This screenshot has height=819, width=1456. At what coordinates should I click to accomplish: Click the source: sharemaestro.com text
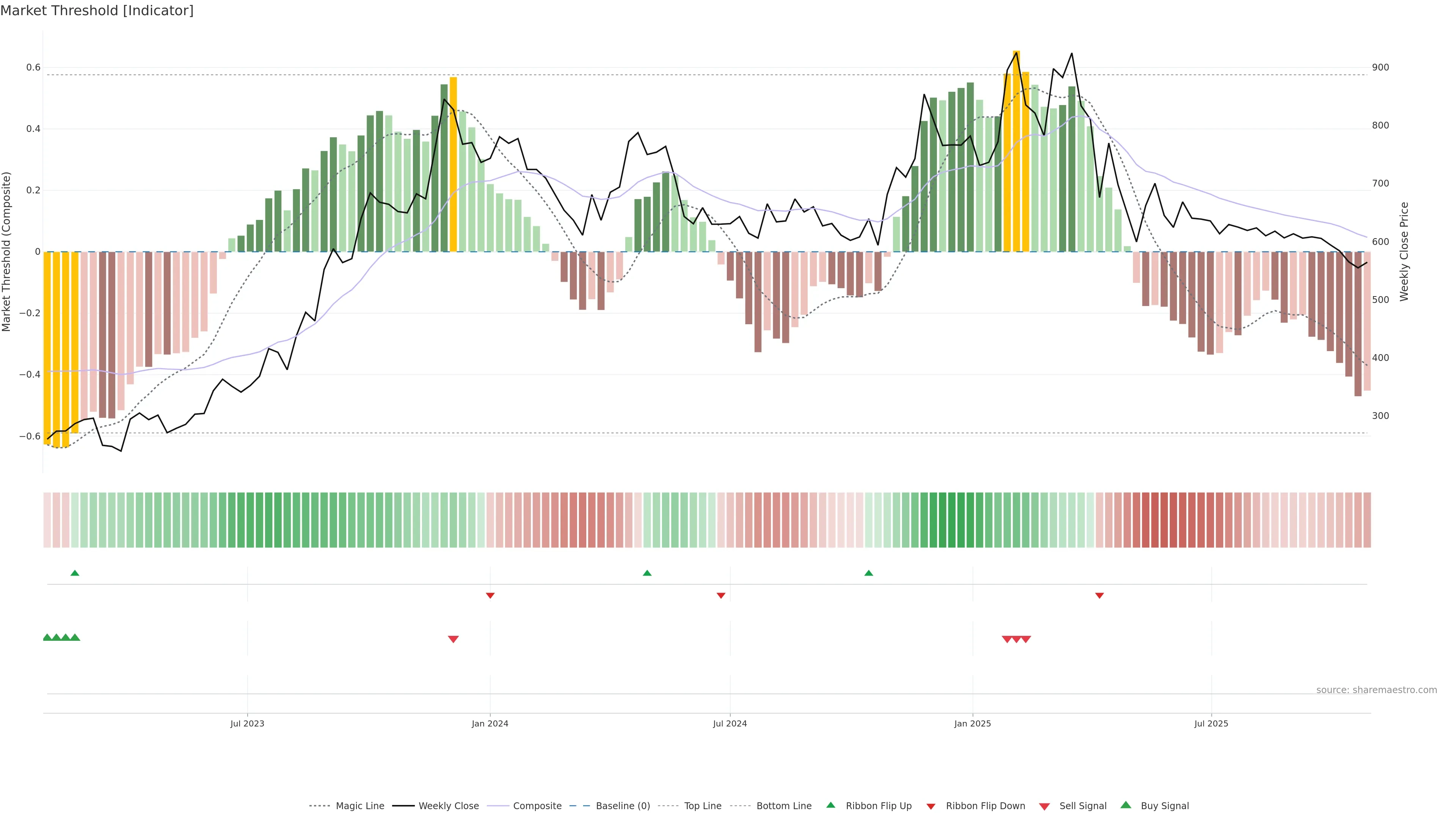[x=1376, y=690]
